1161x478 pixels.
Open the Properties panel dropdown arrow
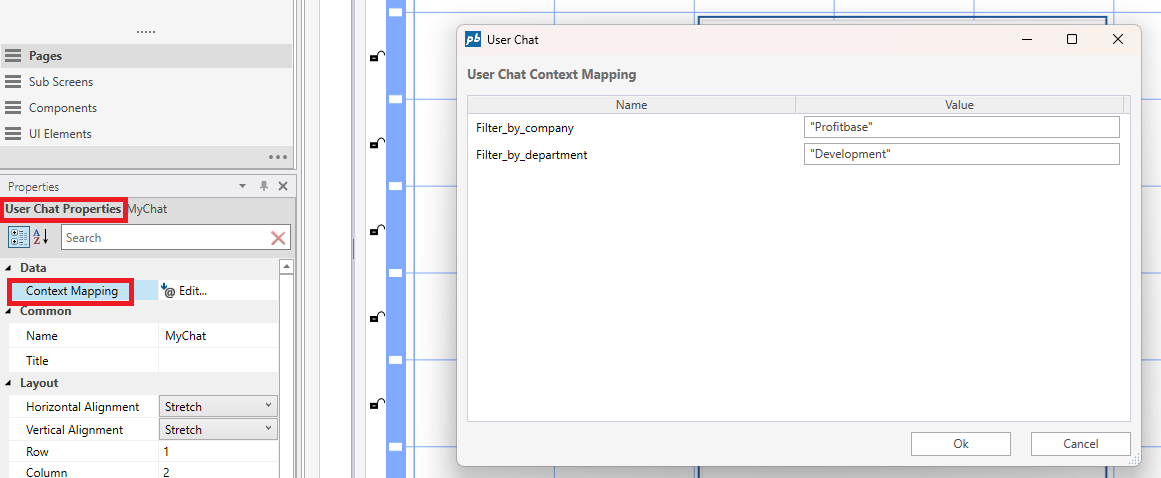point(242,186)
